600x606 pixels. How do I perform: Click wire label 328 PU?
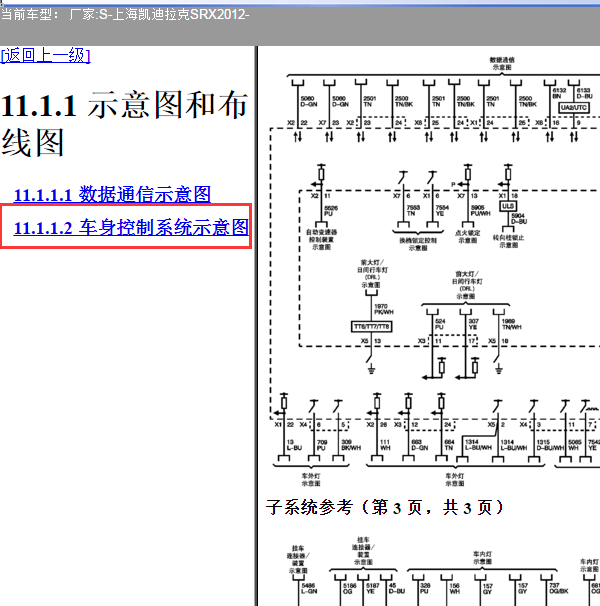(x=425, y=588)
